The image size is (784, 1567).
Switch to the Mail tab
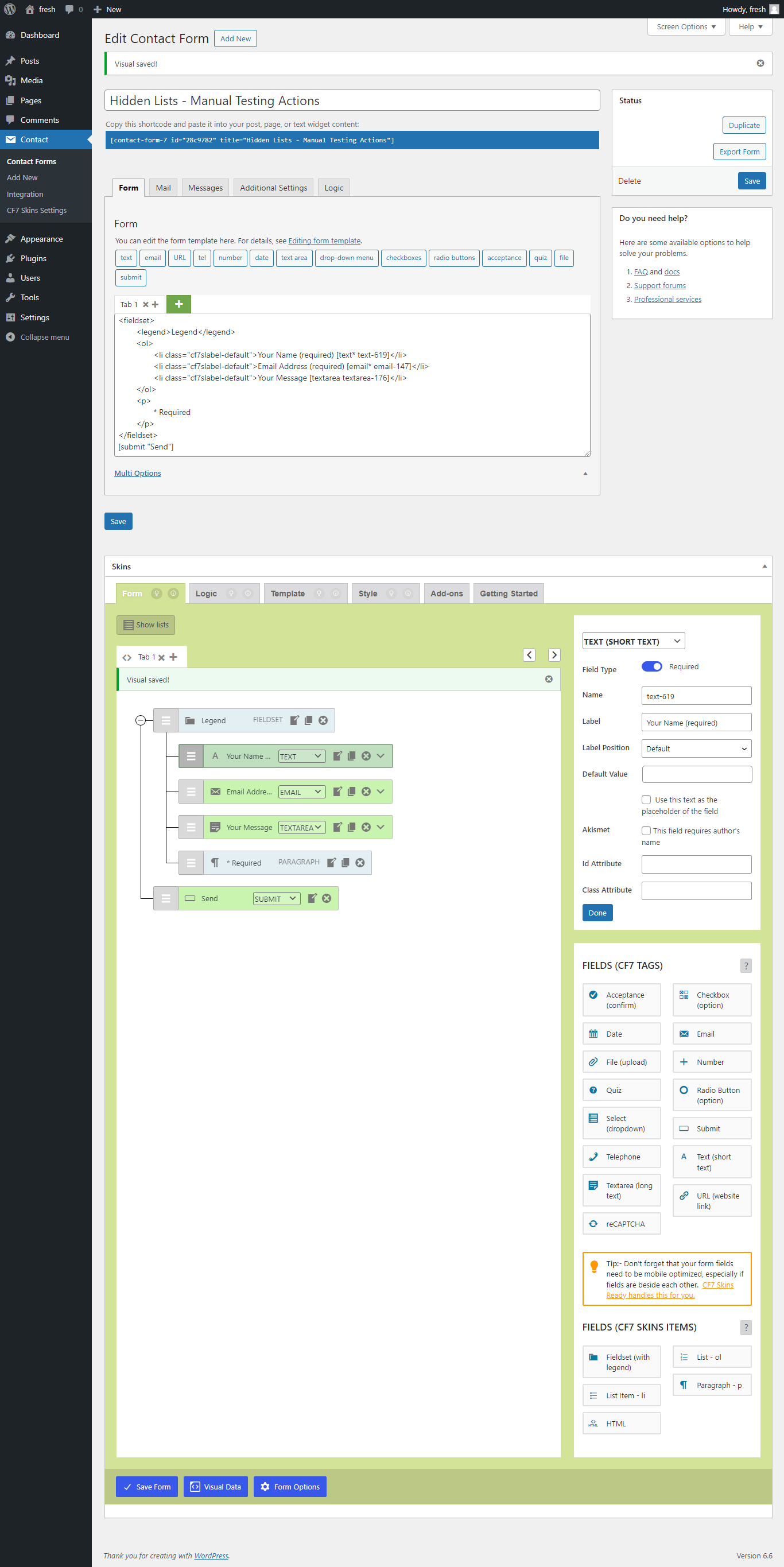point(163,188)
